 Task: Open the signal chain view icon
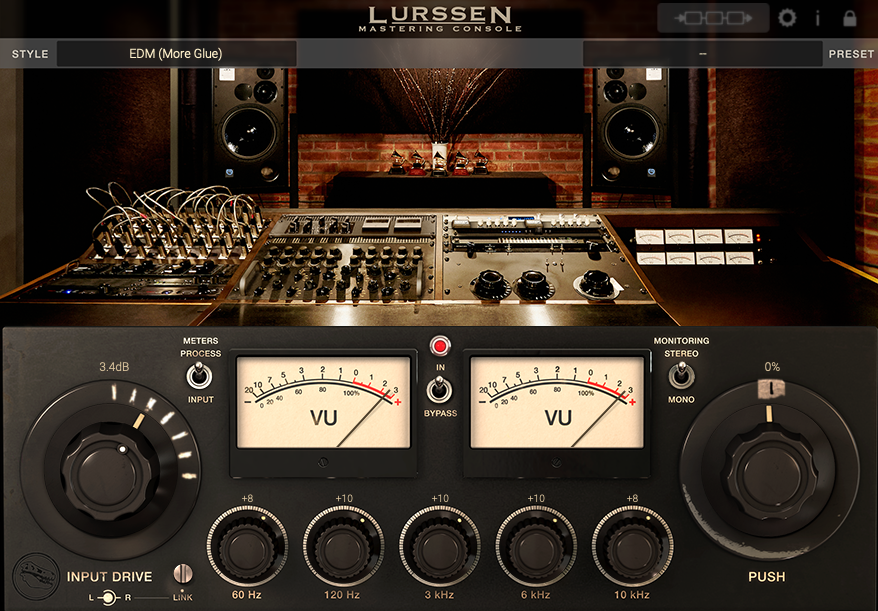point(713,18)
